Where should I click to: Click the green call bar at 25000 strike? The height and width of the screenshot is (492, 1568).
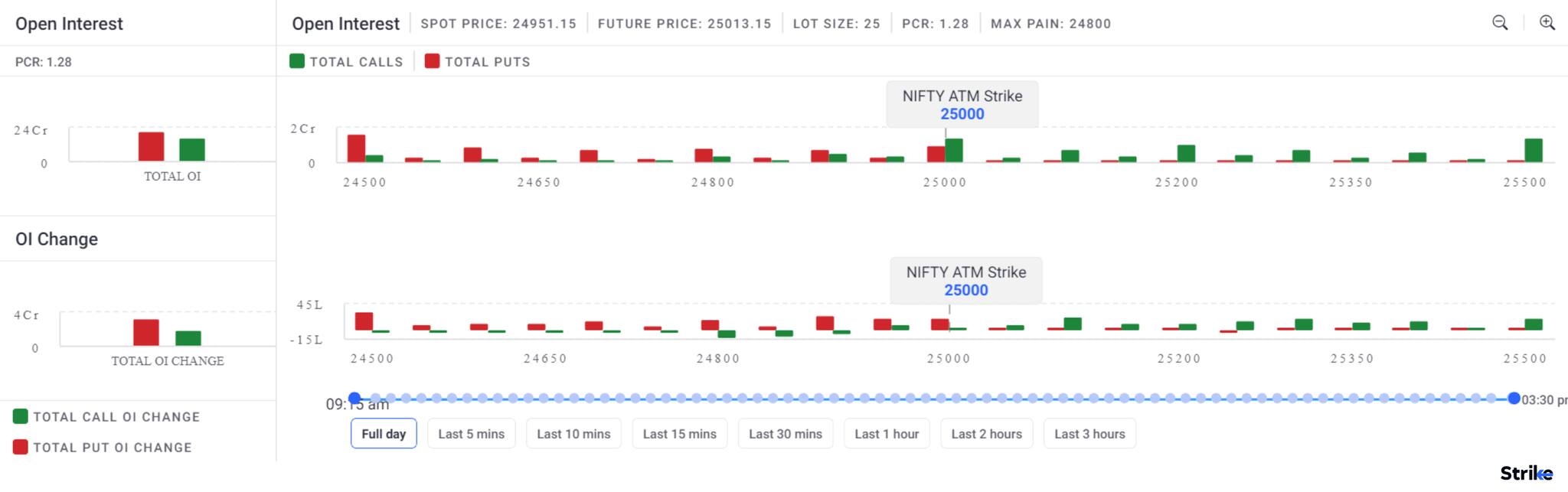pyautogui.click(x=954, y=150)
